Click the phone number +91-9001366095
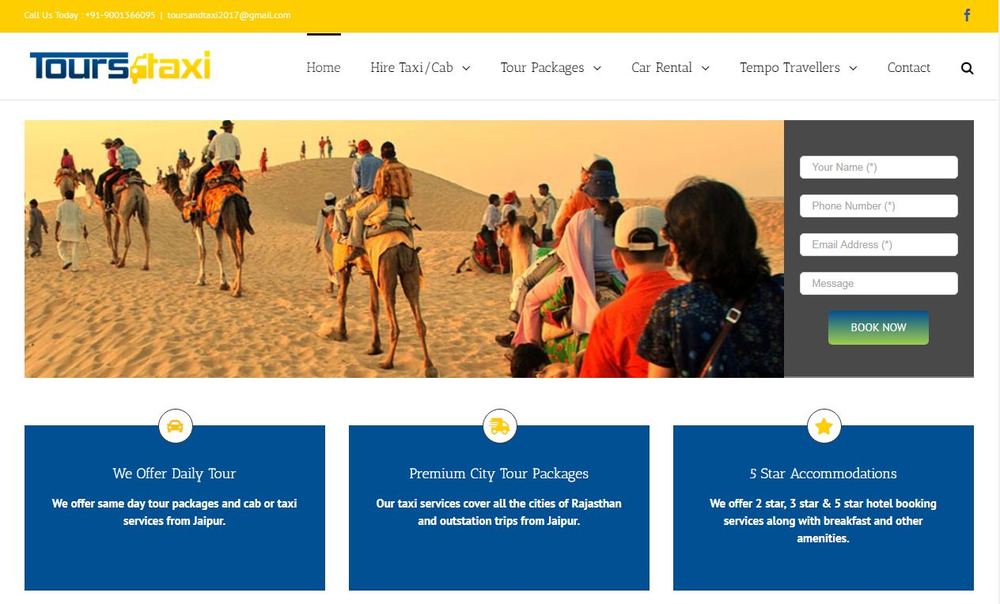The height and width of the screenshot is (604, 1000). tap(120, 15)
